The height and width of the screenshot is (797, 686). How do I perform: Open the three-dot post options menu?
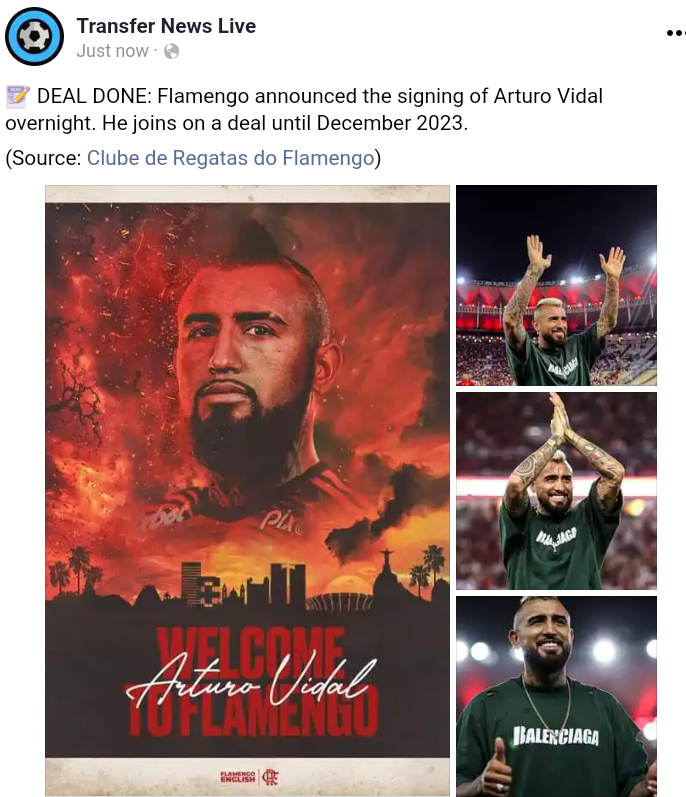pos(676,33)
